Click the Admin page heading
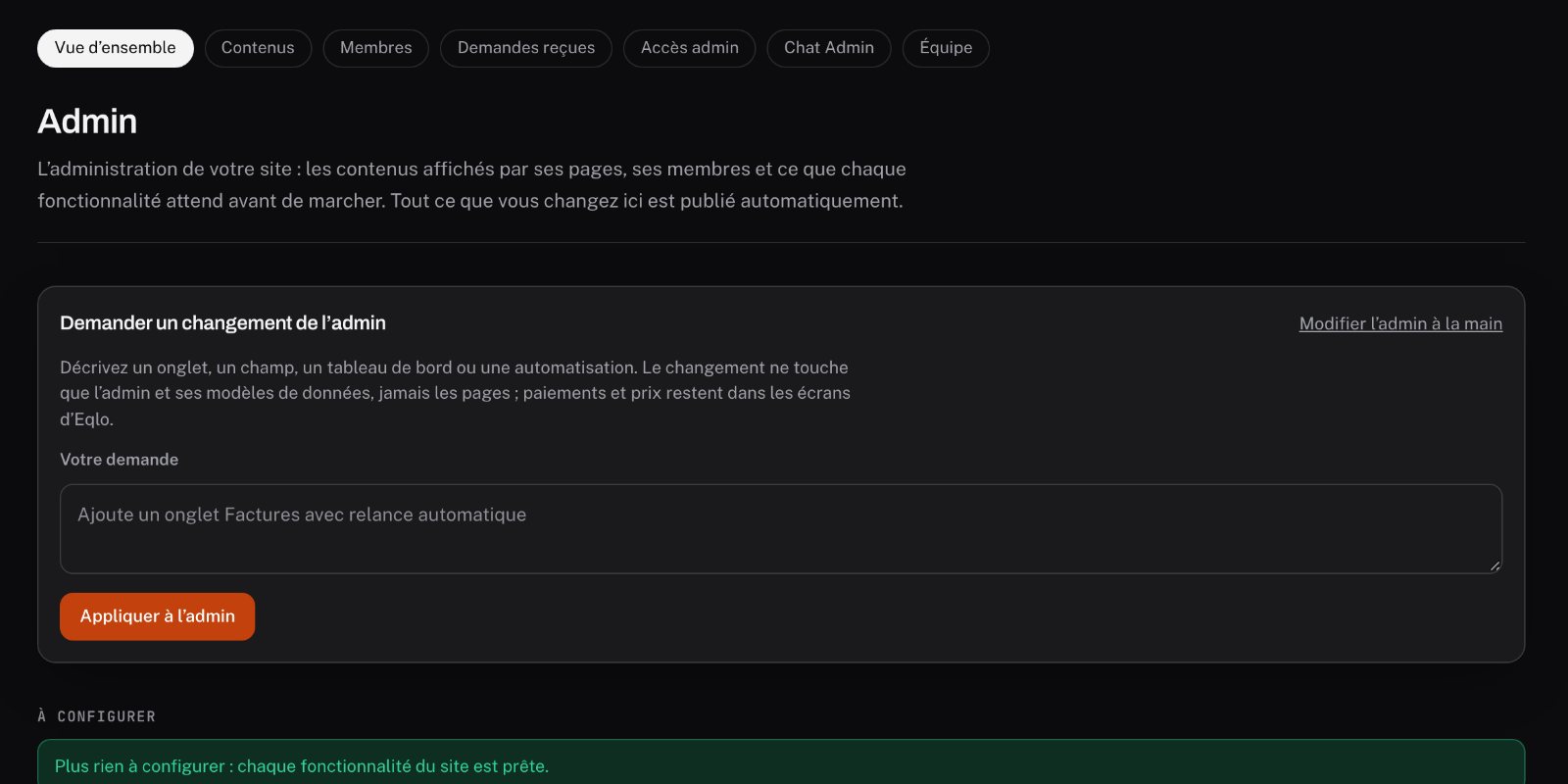Viewport: 1568px width, 784px height. pyautogui.click(x=87, y=122)
